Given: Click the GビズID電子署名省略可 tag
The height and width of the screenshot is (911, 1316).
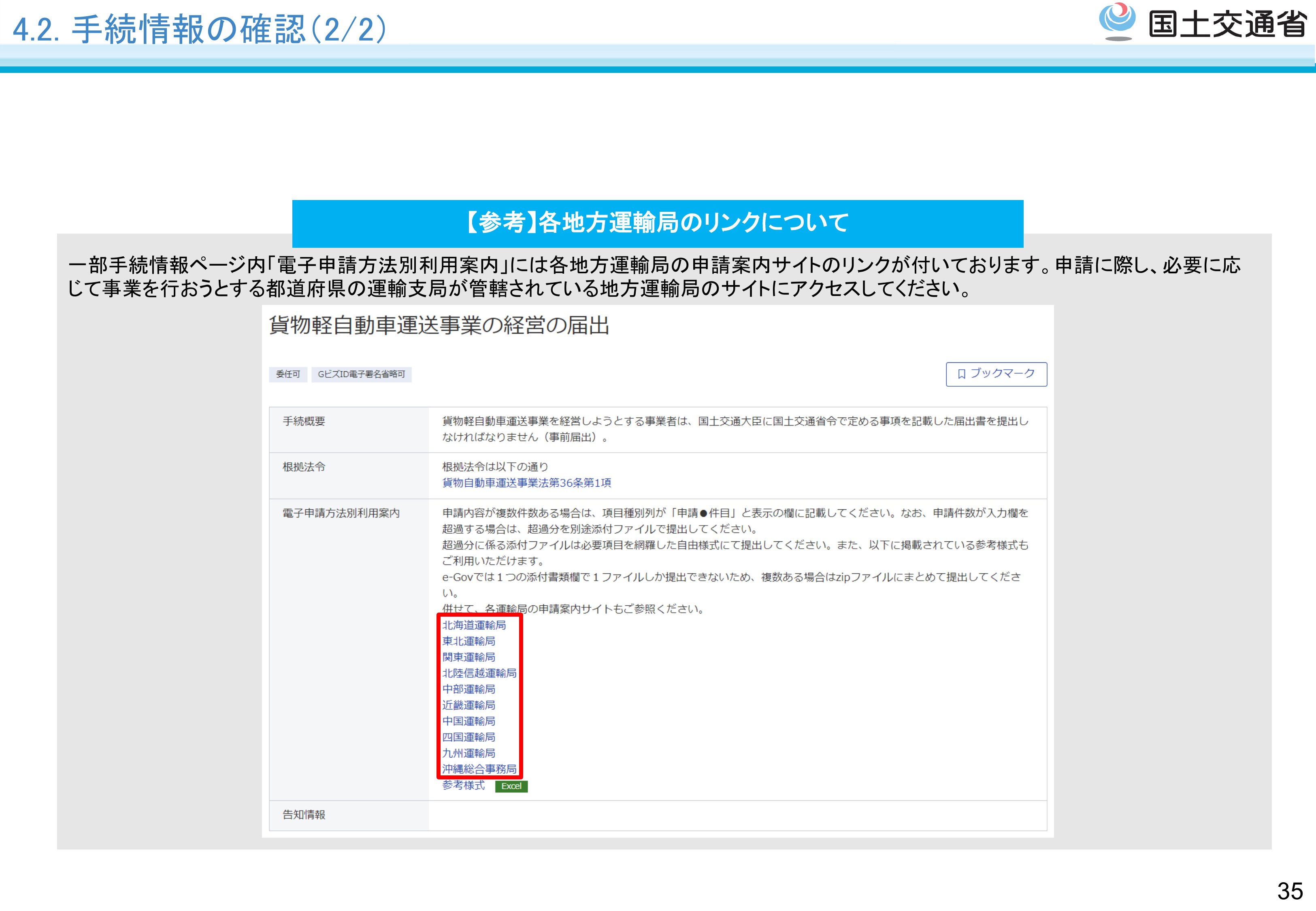Looking at the screenshot, I should click(361, 374).
